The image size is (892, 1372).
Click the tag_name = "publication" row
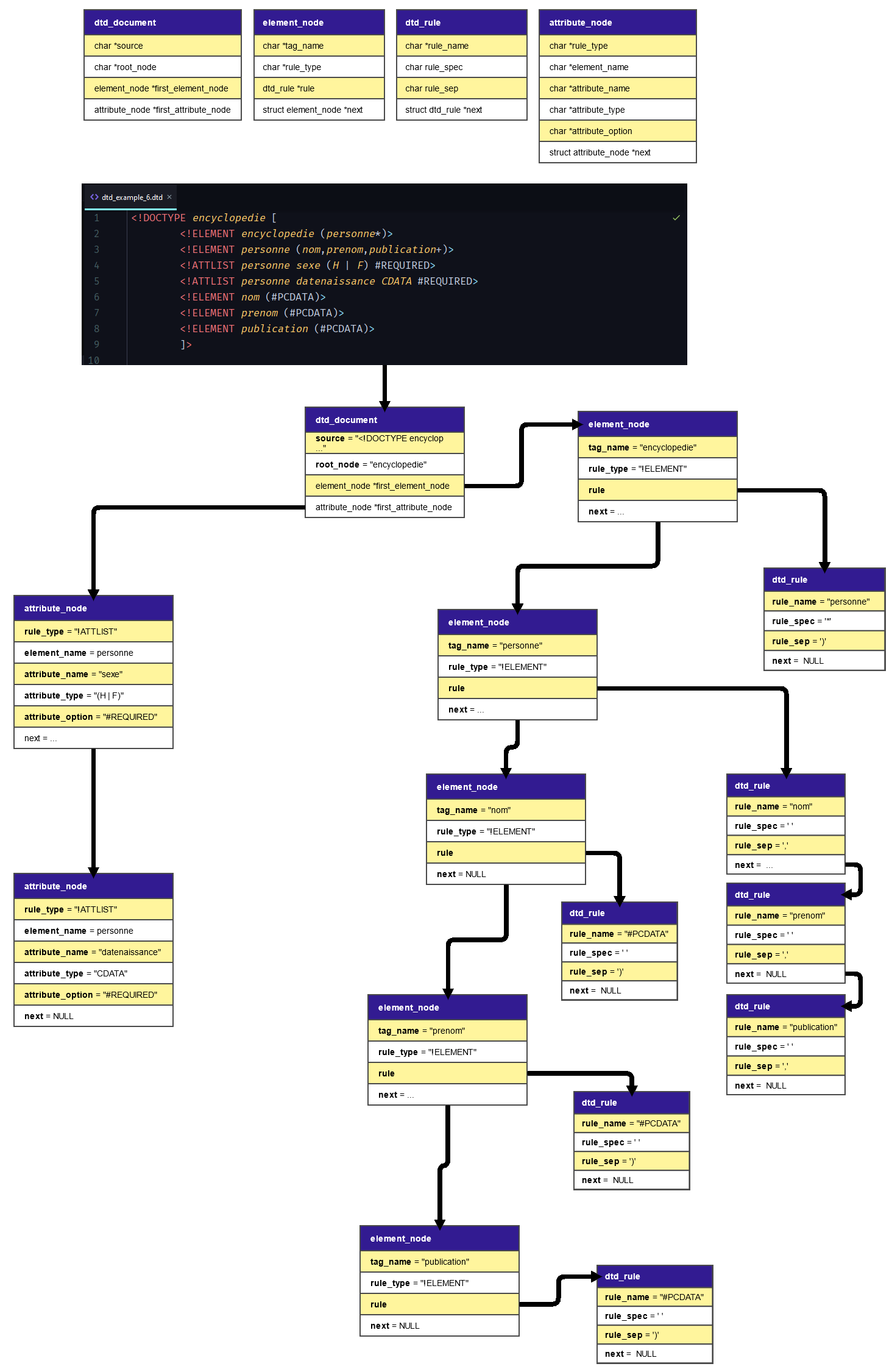[x=439, y=1262]
